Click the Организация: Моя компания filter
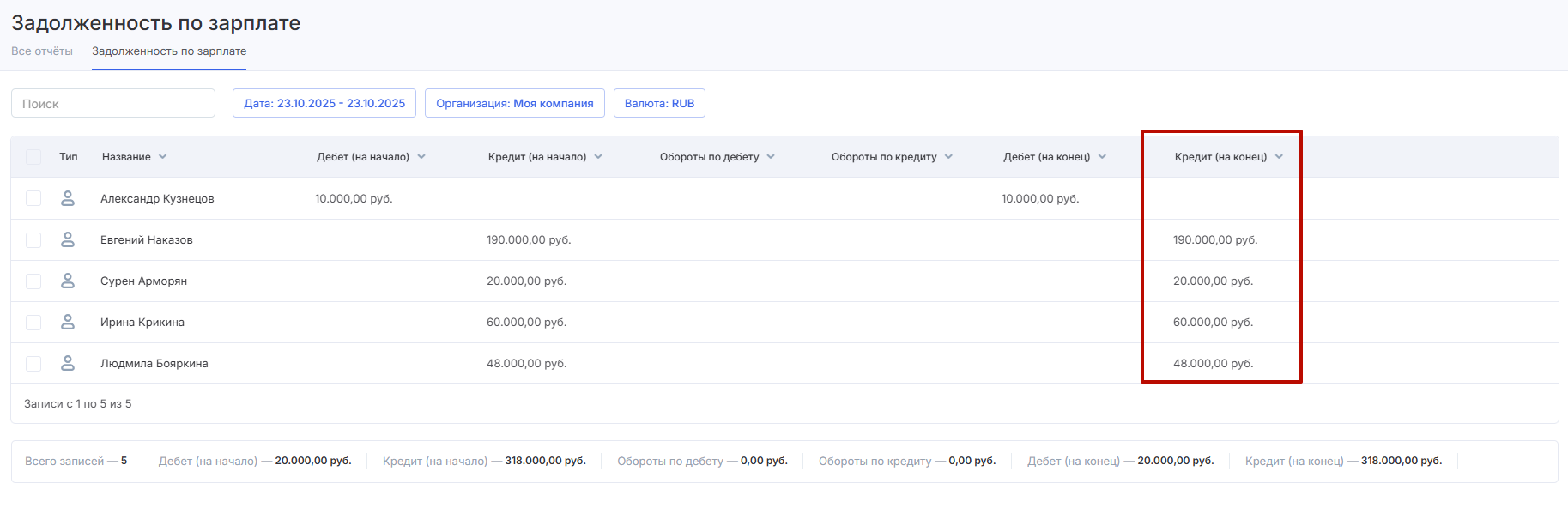 click(515, 103)
